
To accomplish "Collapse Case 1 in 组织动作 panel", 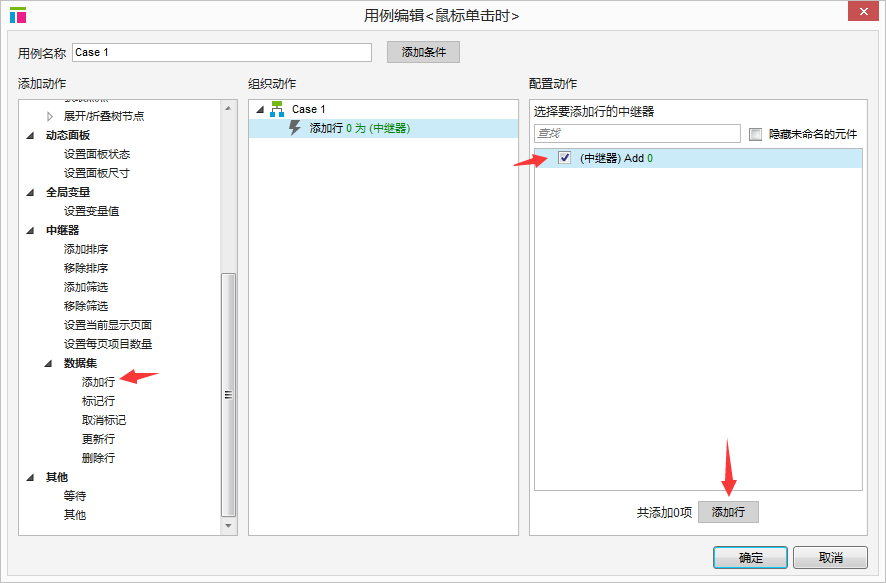I will tap(260, 110).
